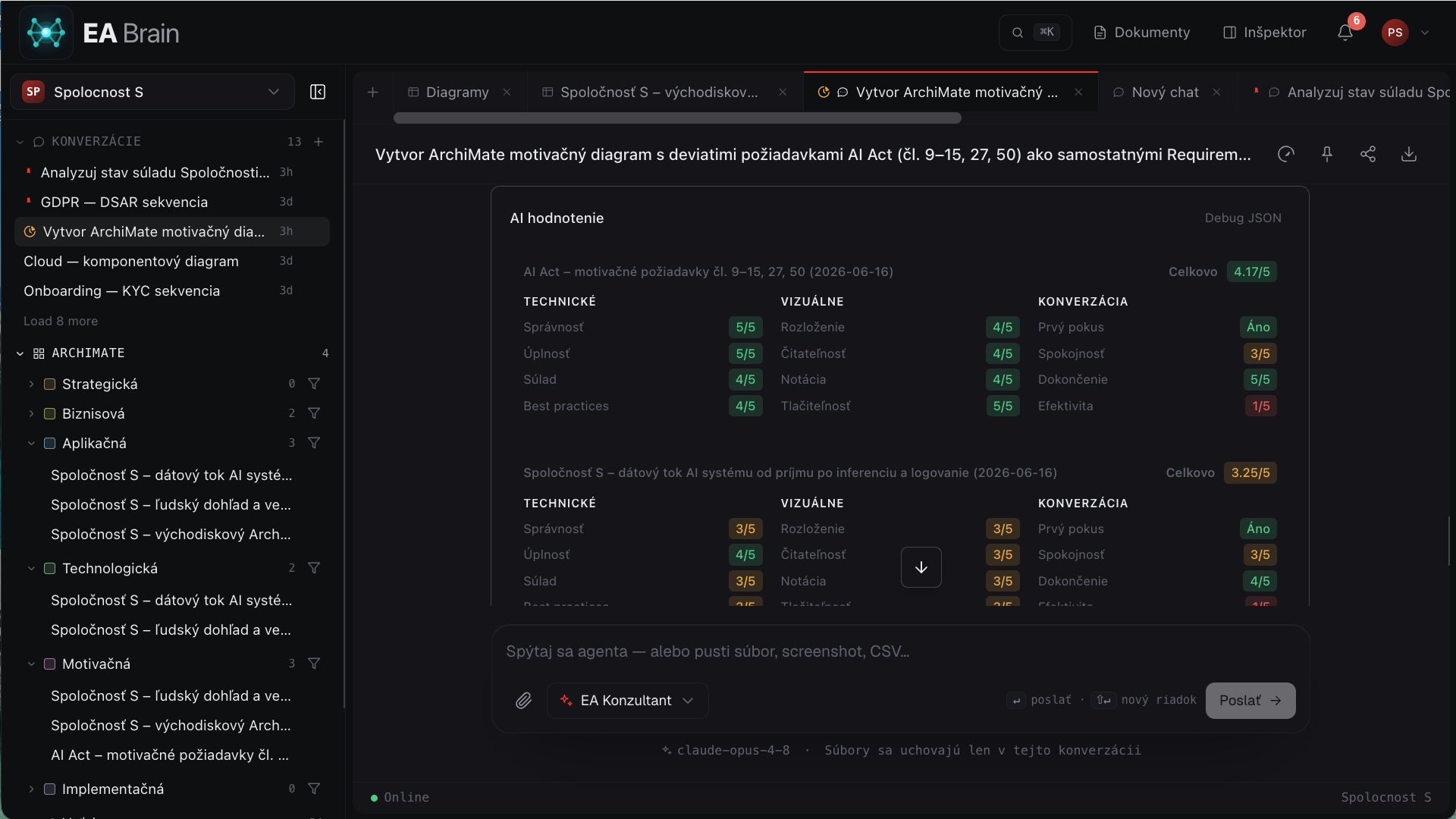The height and width of the screenshot is (819, 1456).
Task: Attach a file with paperclip icon
Action: 523,701
